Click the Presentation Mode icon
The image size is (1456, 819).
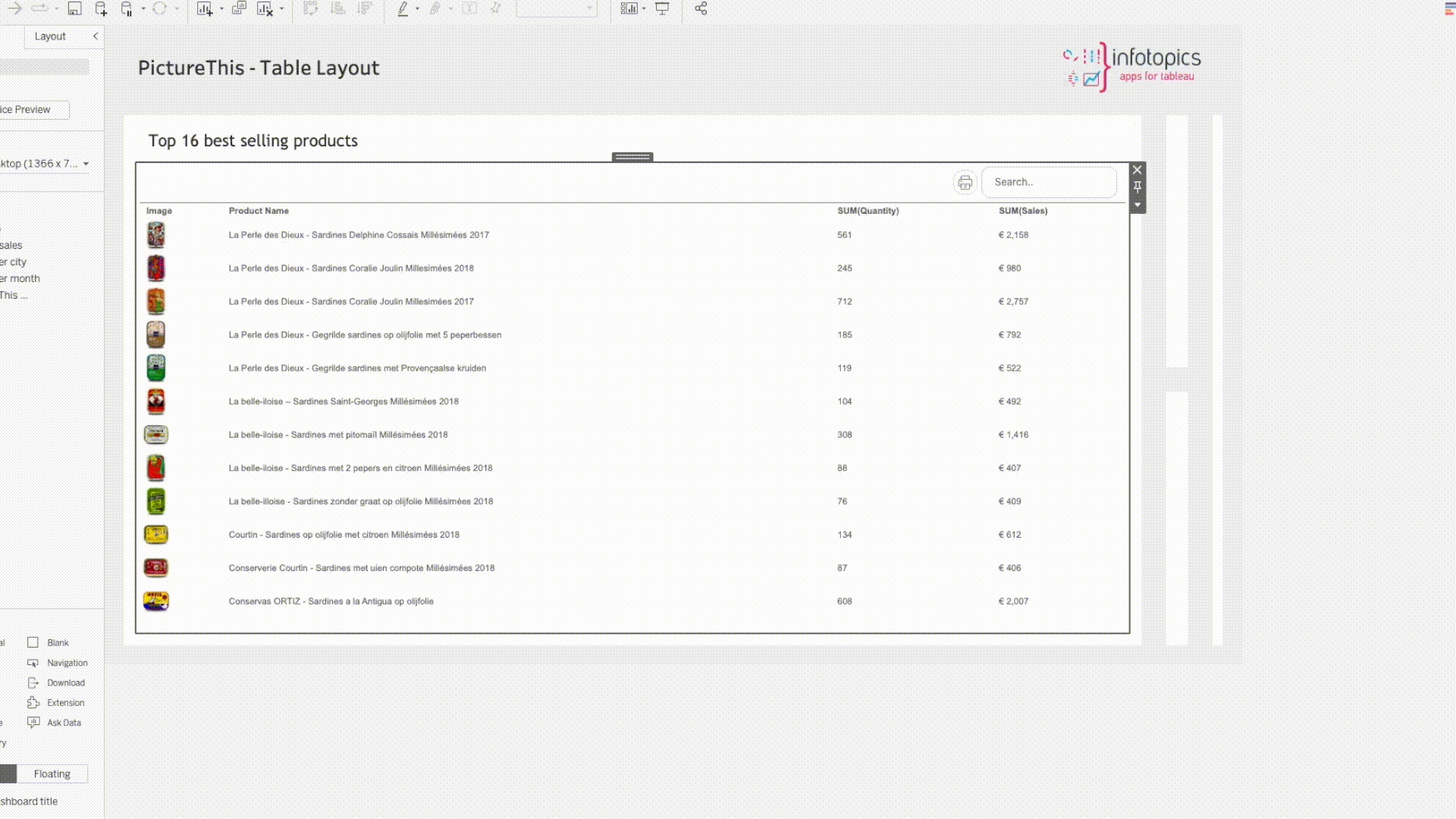point(662,8)
